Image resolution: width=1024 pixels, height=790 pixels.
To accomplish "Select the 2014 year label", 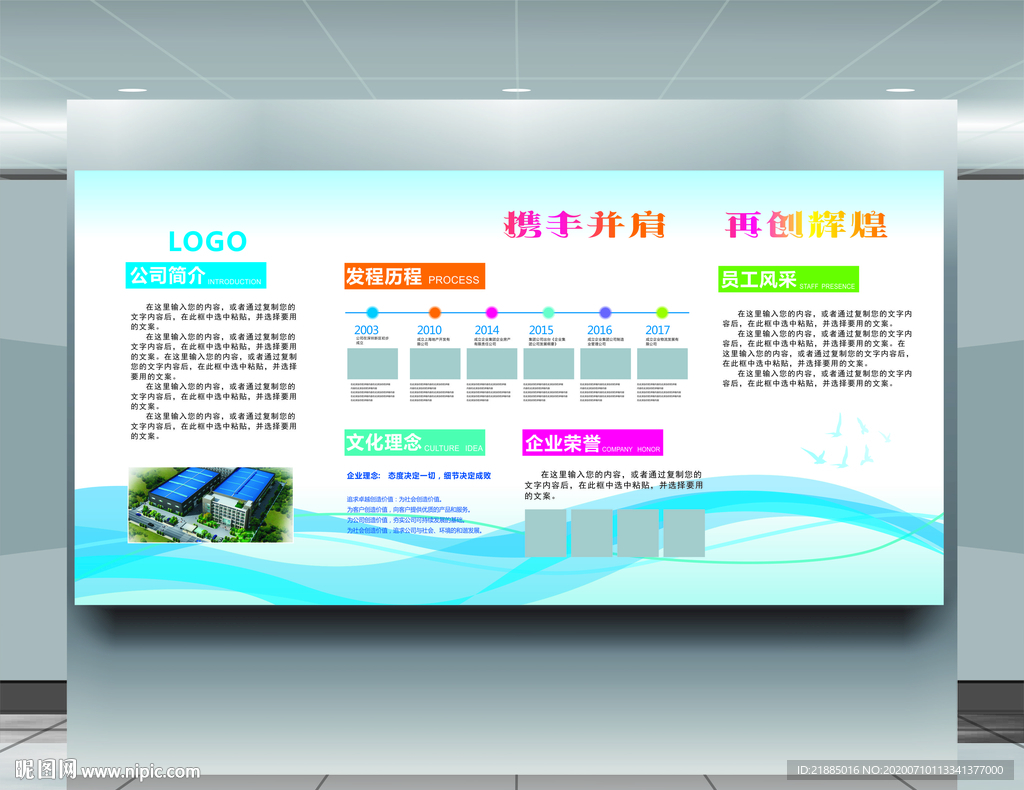I will (487, 330).
